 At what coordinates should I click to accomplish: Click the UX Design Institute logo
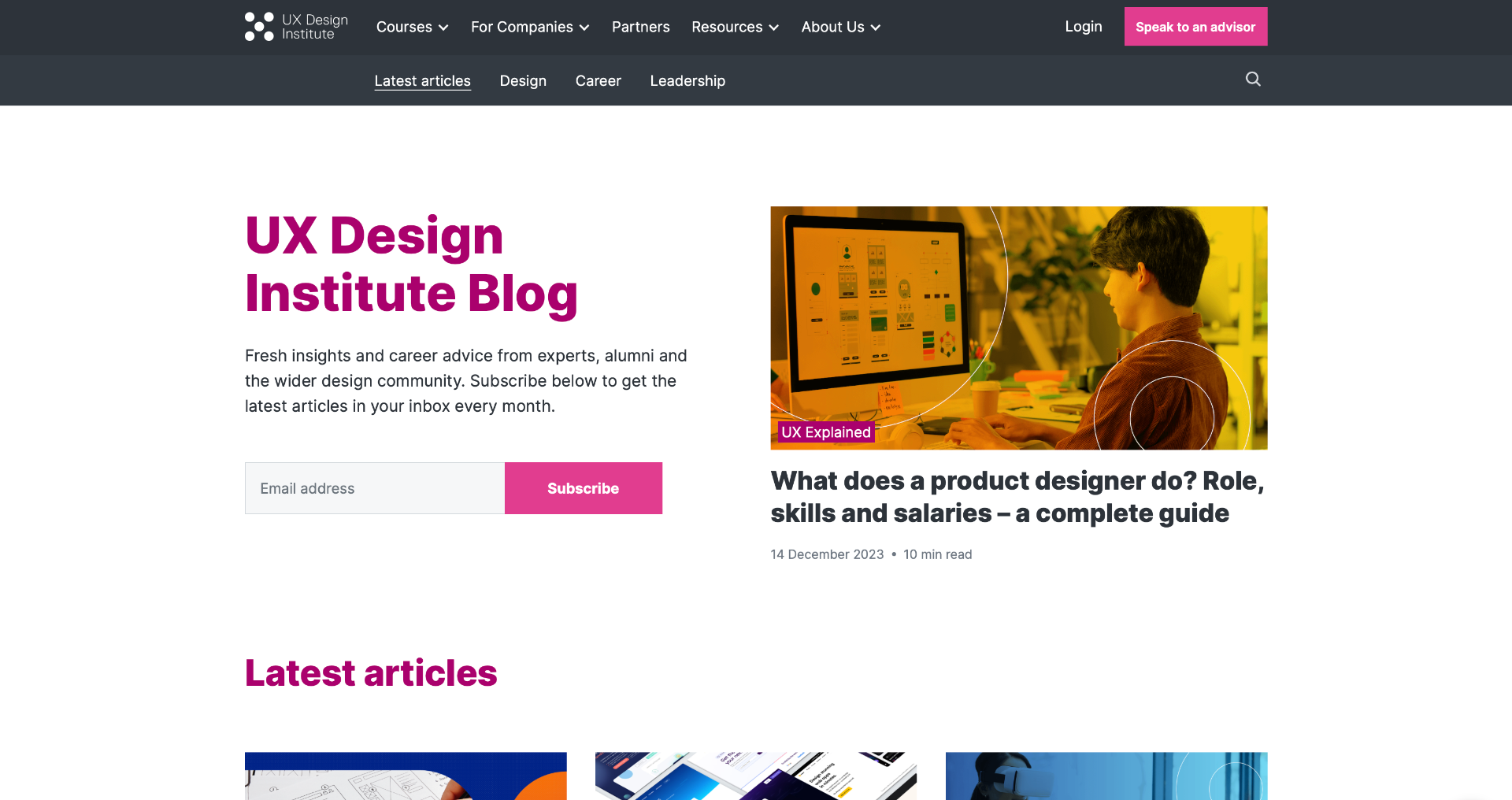pos(295,26)
